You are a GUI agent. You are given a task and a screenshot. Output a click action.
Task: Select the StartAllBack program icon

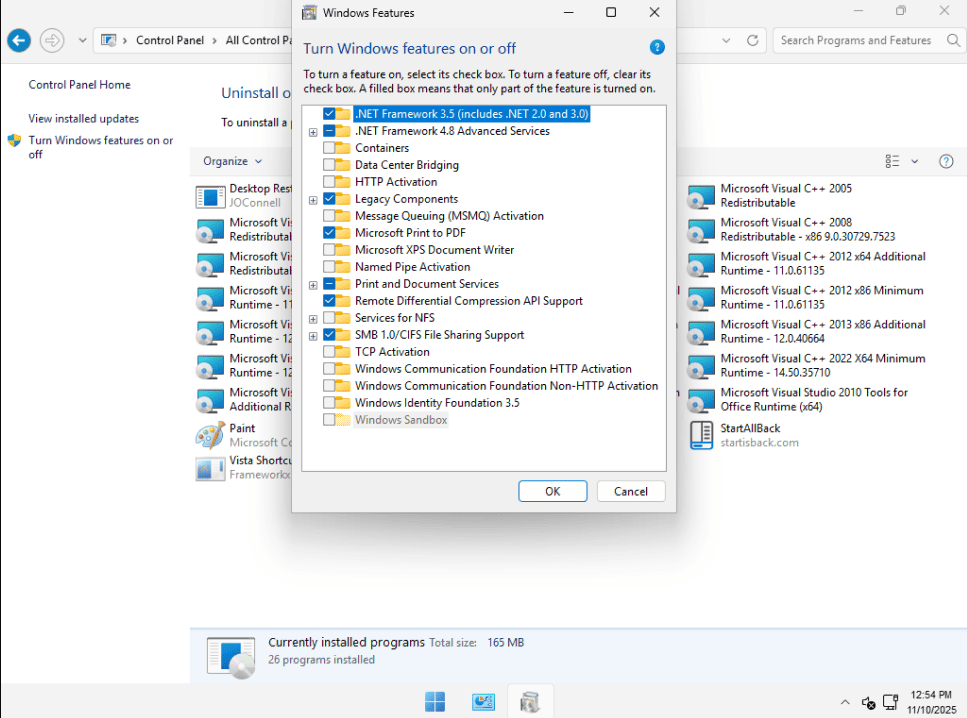pos(701,435)
